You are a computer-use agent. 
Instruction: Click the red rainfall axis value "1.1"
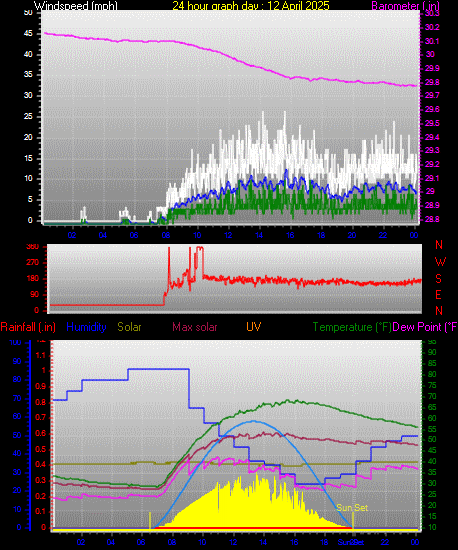coord(41,355)
